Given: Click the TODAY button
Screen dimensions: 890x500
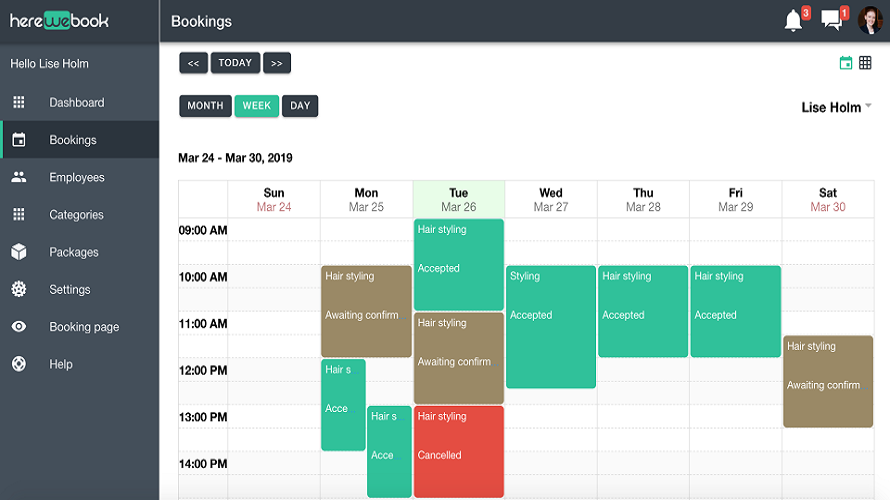Looking at the screenshot, I should (x=235, y=63).
